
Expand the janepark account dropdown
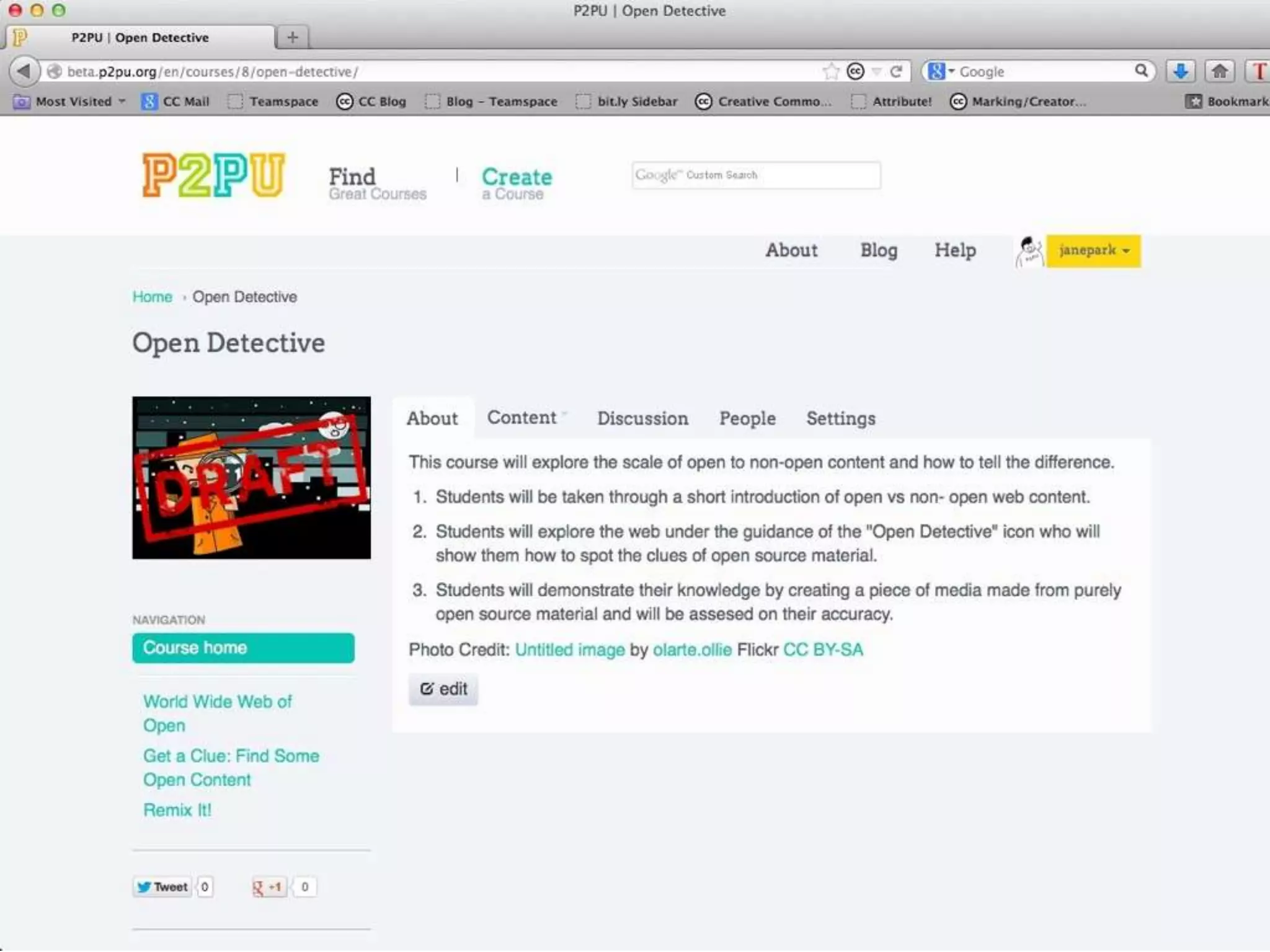(1094, 251)
